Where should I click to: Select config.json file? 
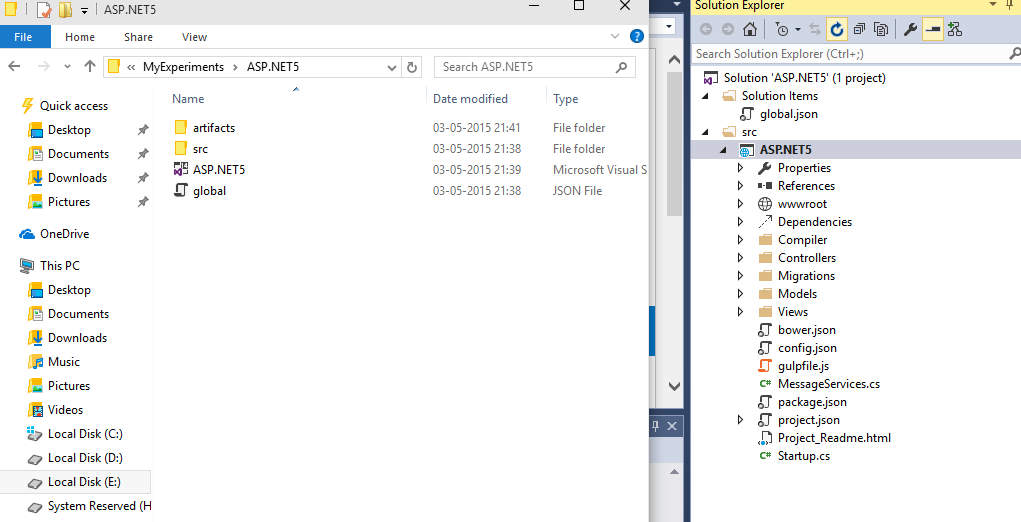807,348
